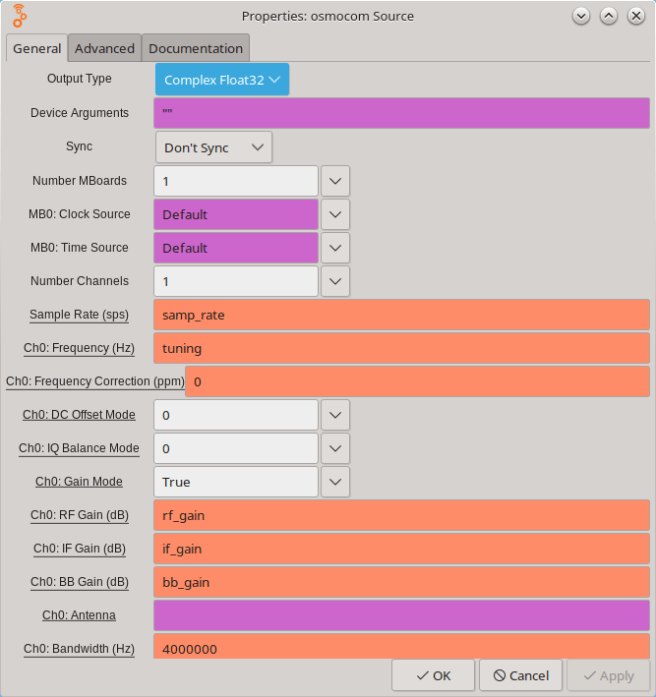The width and height of the screenshot is (656, 697).
Task: Expand the MB0: Clock Source dropdown arrow
Action: (x=336, y=215)
